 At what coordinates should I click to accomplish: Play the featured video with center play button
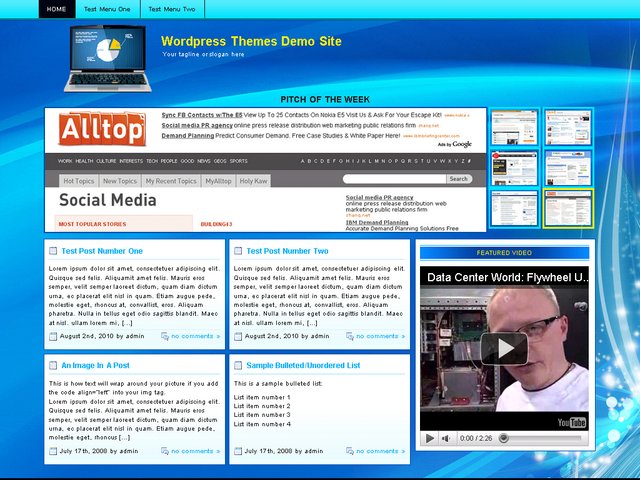pos(504,348)
